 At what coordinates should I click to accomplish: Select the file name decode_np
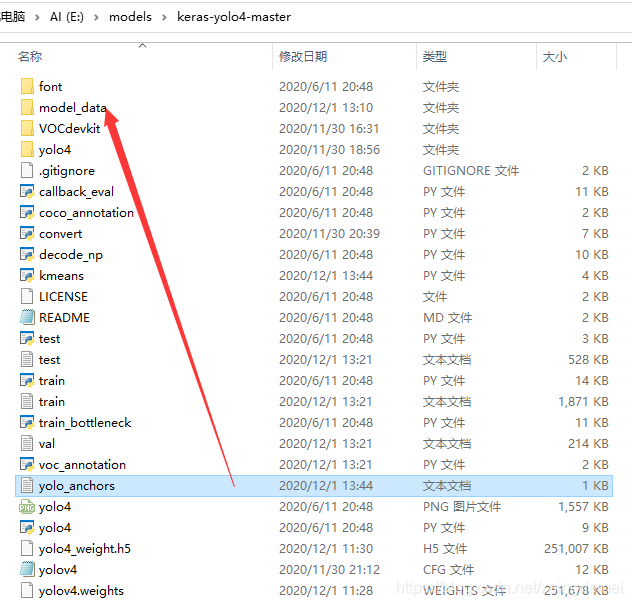71,255
